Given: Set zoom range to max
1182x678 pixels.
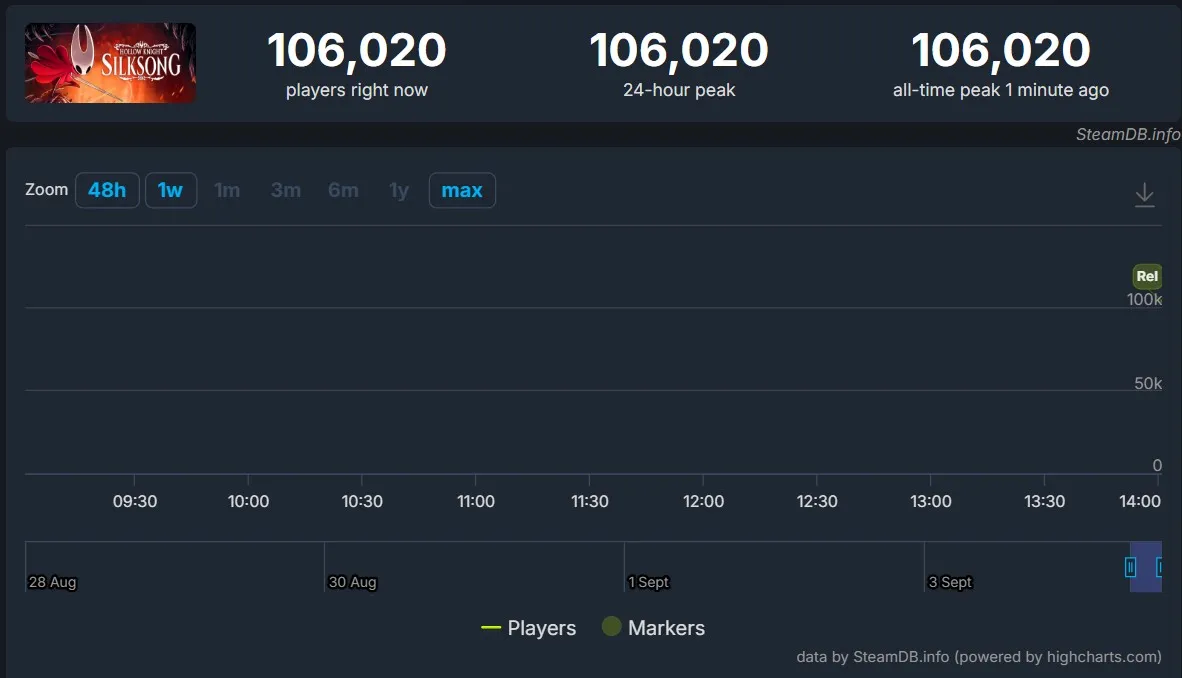Looking at the screenshot, I should pyautogui.click(x=462, y=190).
